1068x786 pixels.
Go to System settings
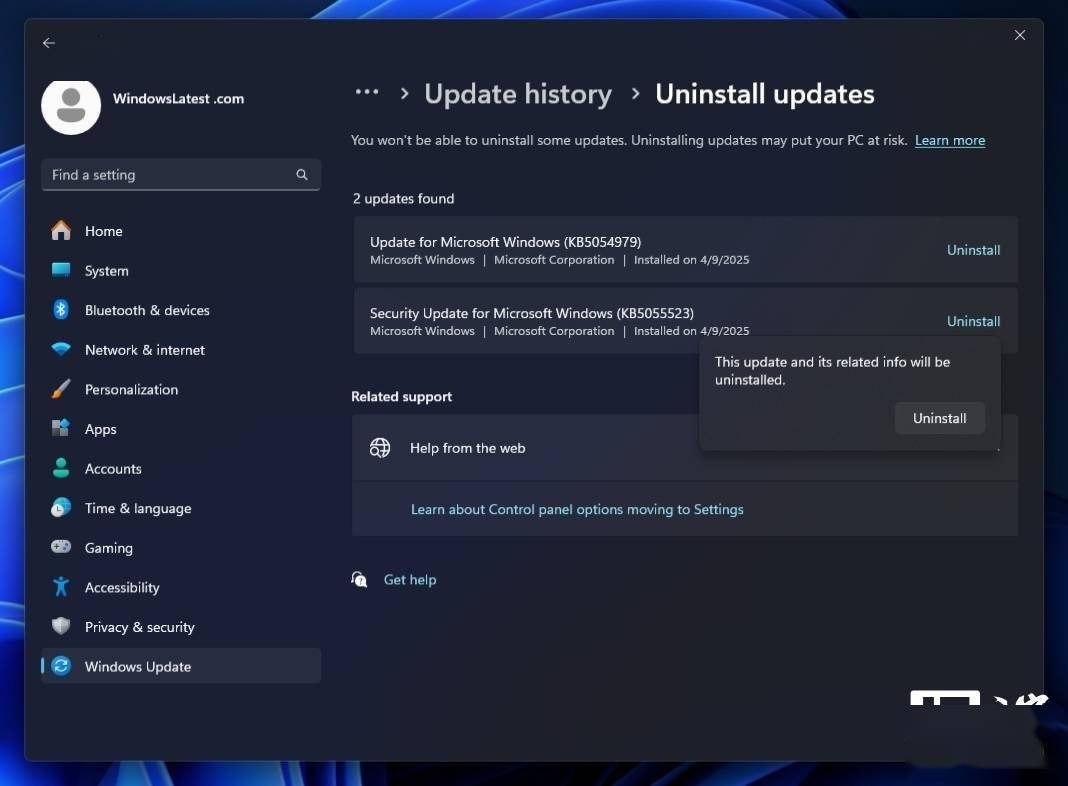[x=180, y=270]
